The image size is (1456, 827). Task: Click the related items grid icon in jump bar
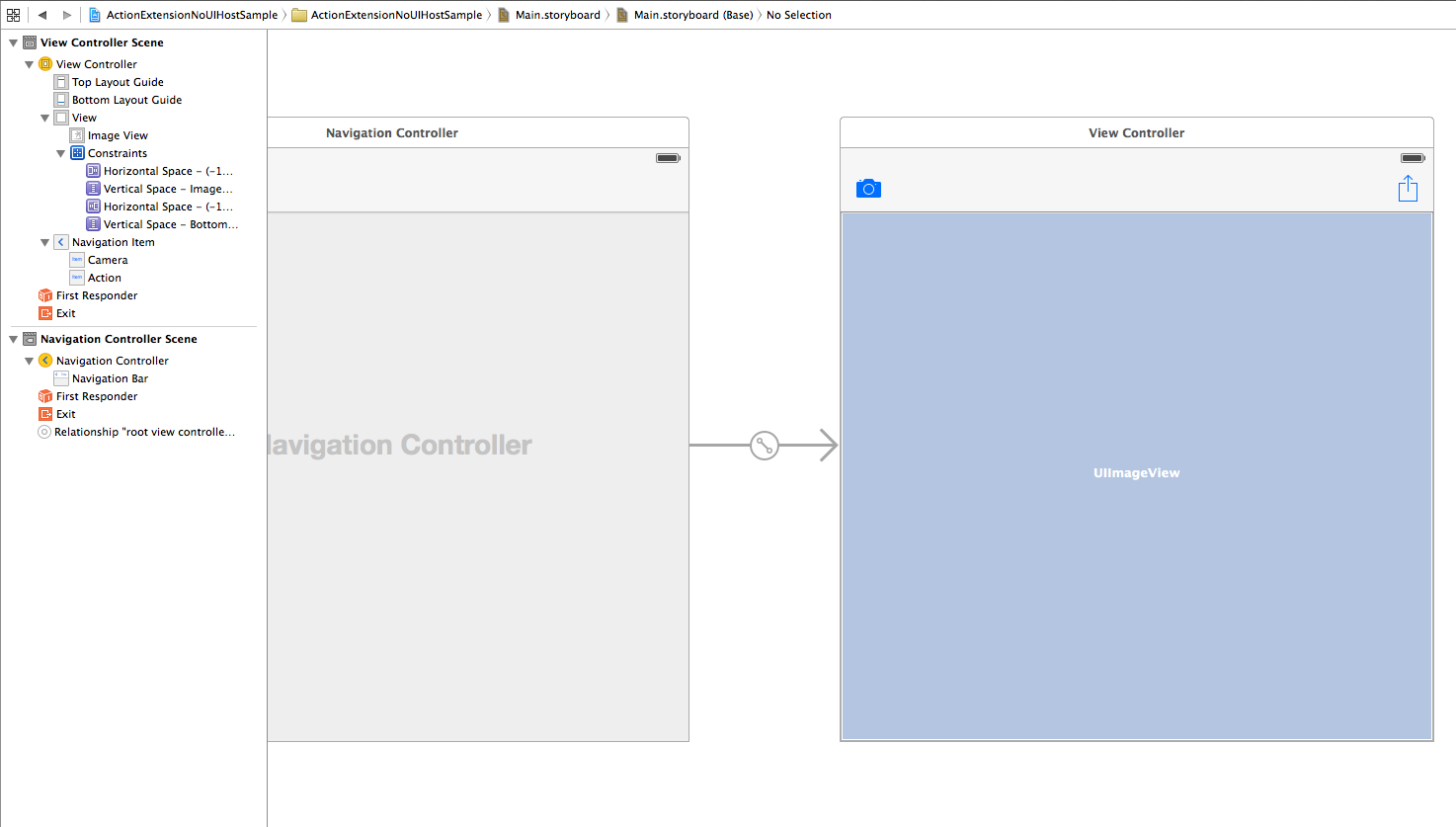point(13,15)
